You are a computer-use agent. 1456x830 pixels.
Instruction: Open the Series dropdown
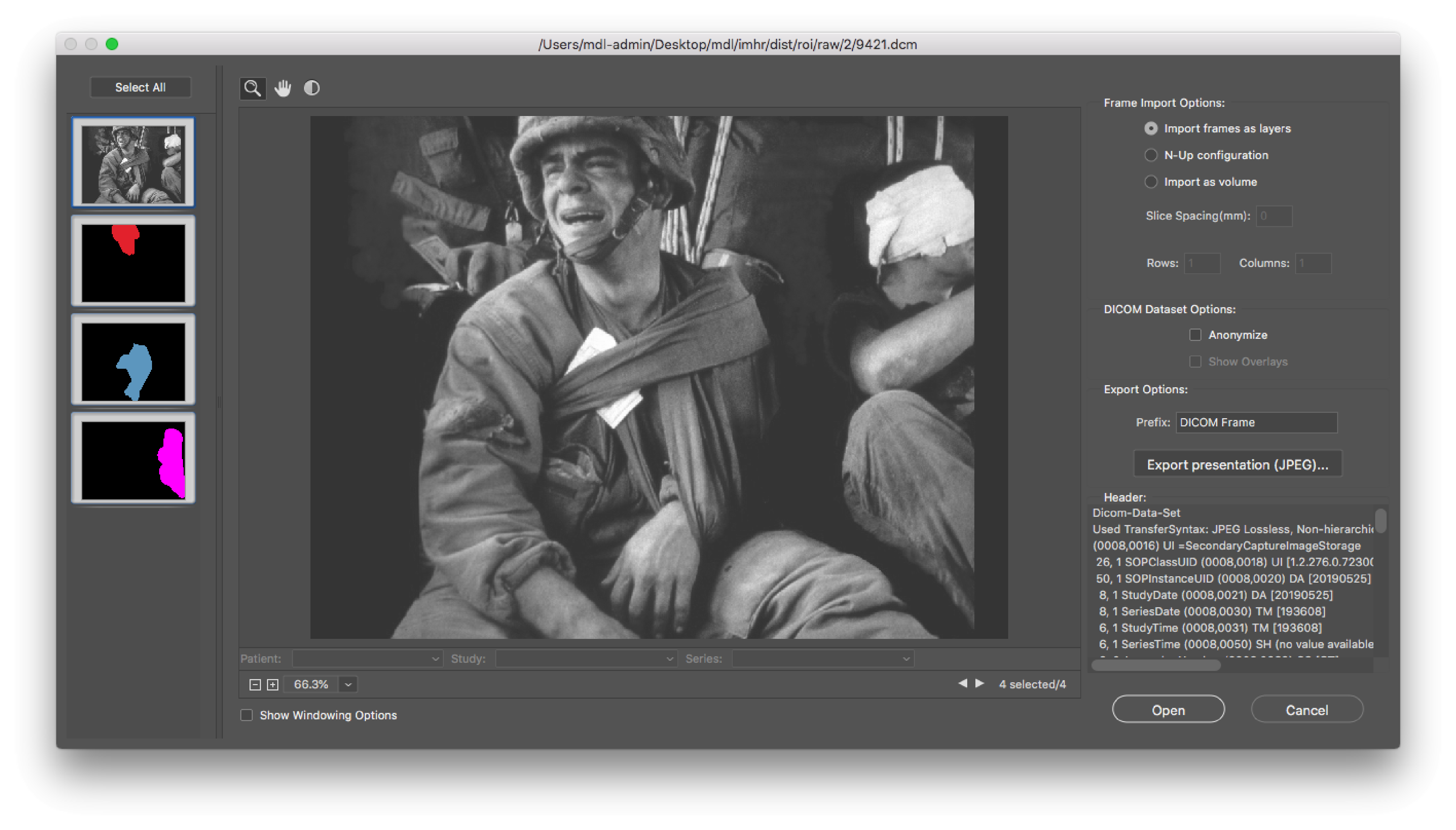click(823, 659)
